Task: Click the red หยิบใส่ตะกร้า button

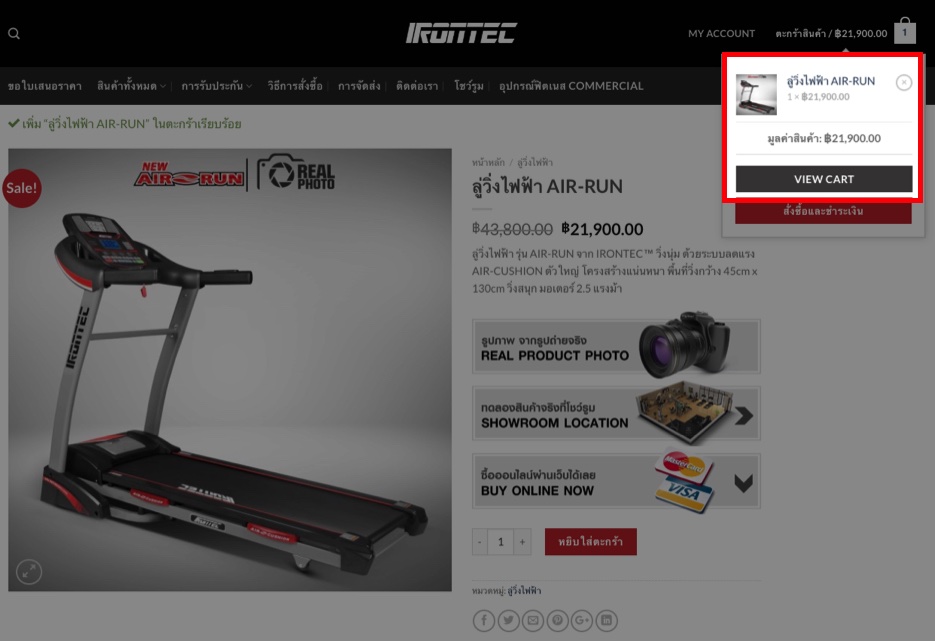Action: (590, 541)
